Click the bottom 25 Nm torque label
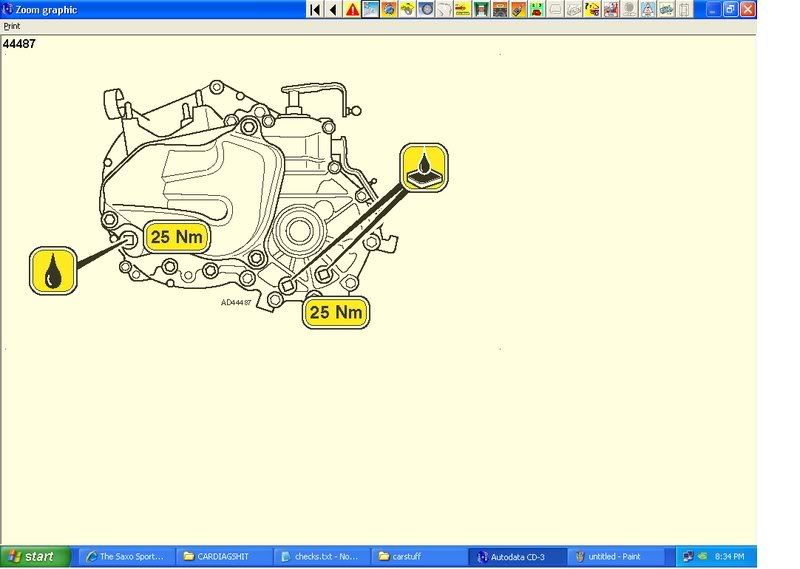Image resolution: width=800 pixels, height=569 pixels. coord(335,312)
